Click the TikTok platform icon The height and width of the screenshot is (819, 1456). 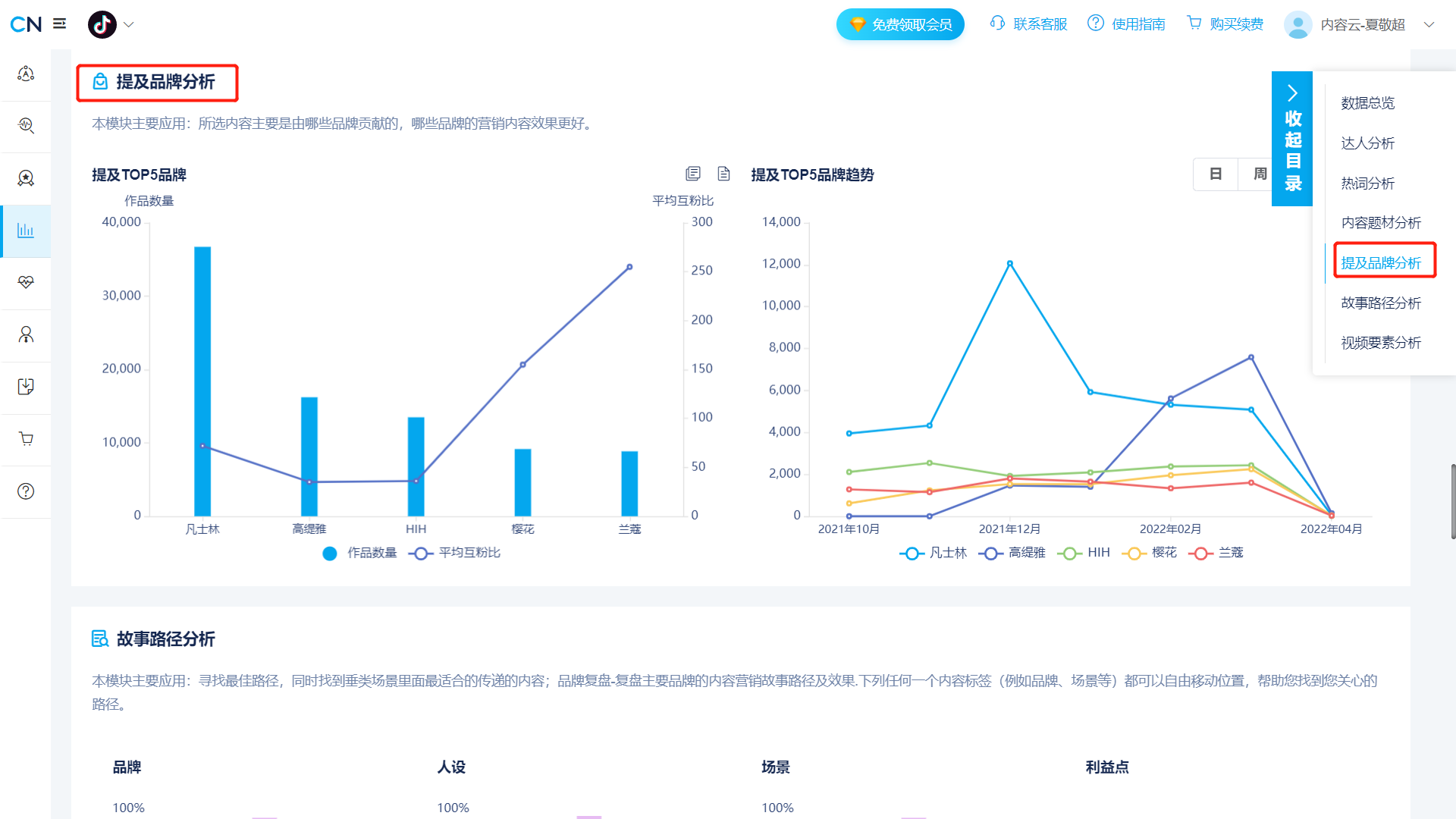[102, 24]
